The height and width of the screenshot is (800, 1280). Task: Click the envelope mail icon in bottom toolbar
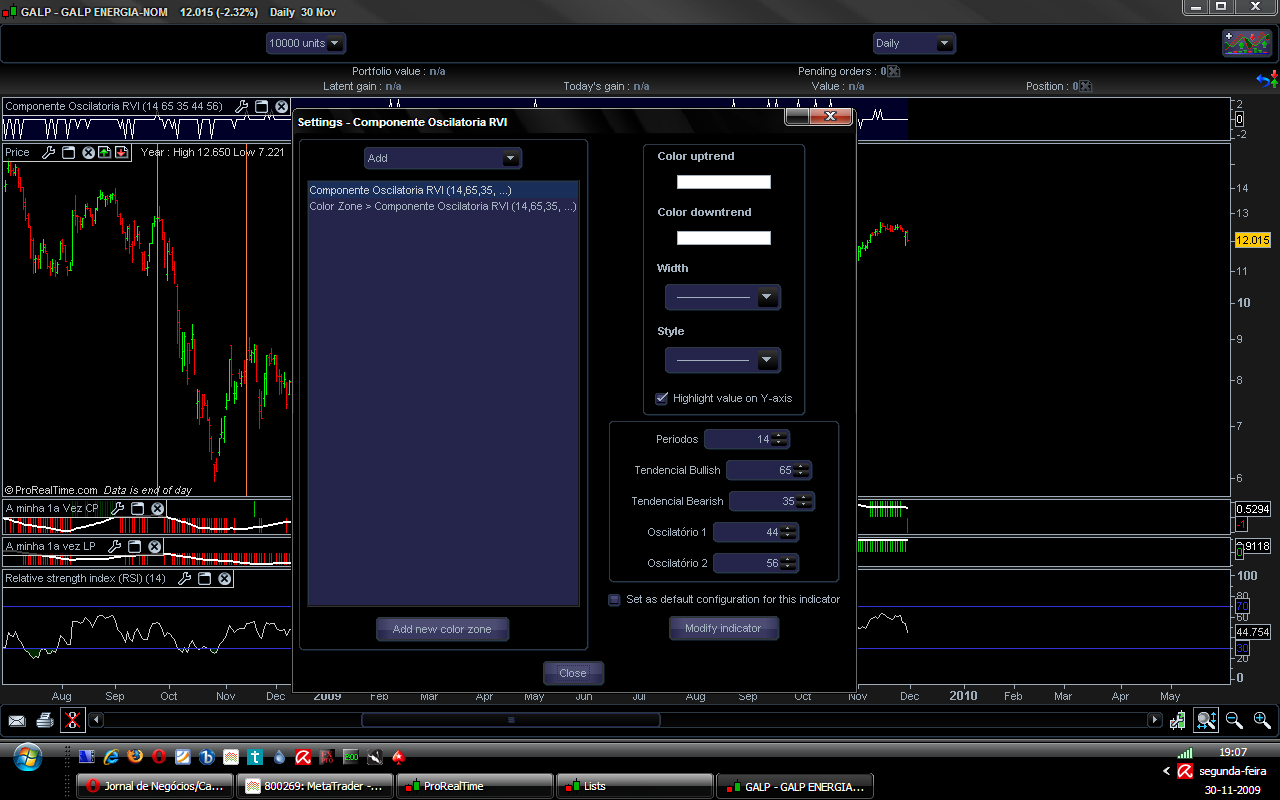tap(17, 719)
